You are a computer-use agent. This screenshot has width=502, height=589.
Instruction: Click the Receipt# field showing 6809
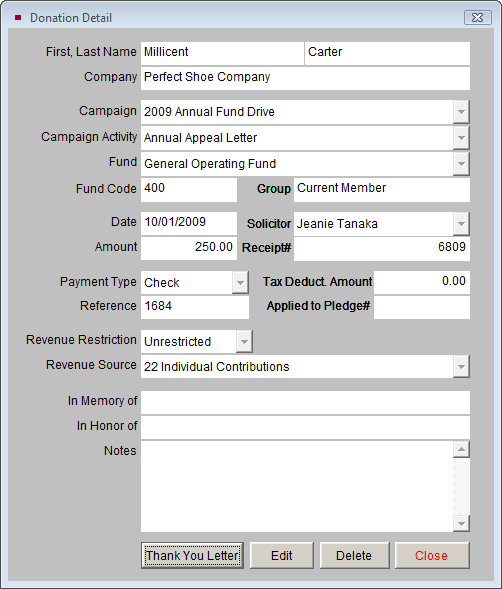(x=382, y=249)
